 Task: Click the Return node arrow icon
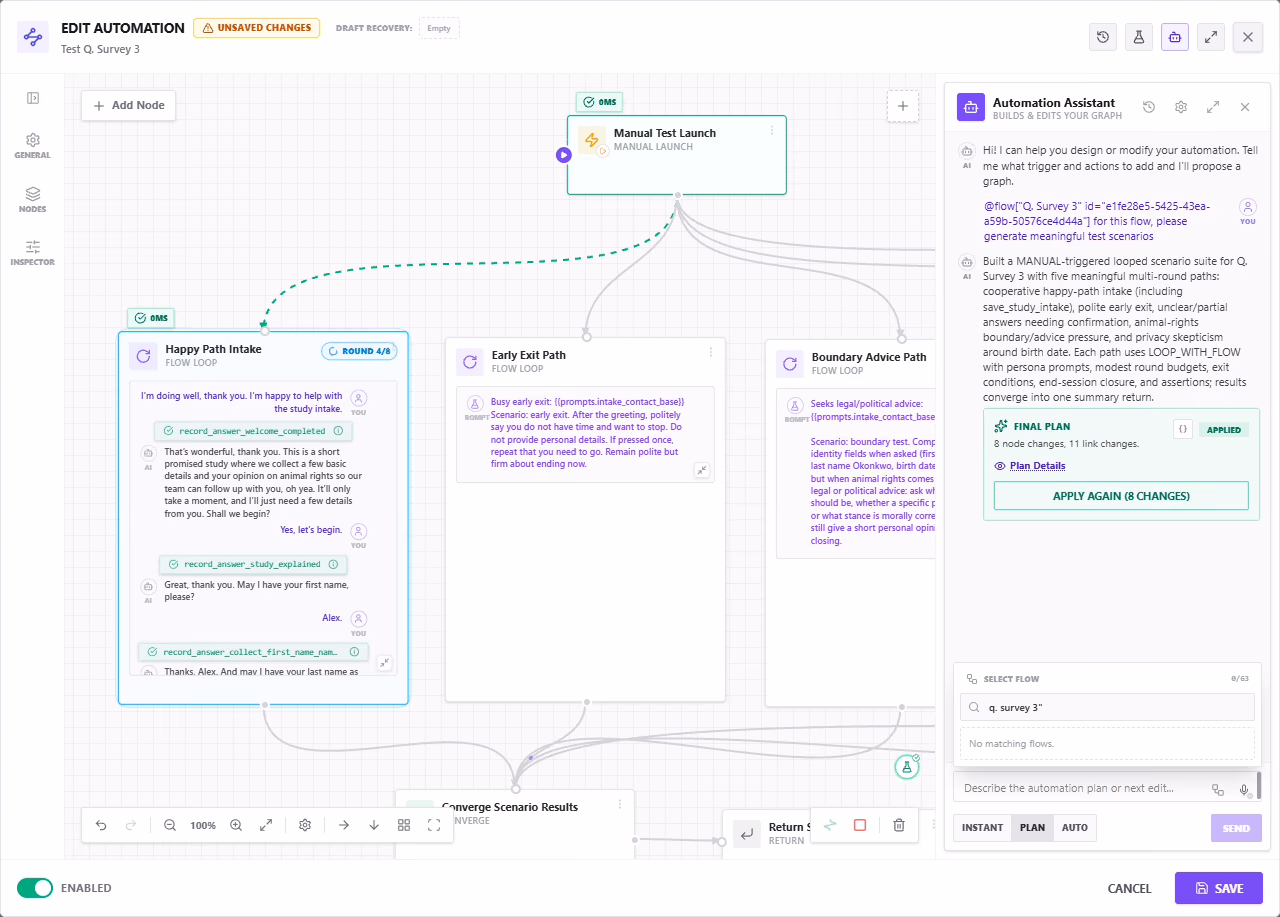click(745, 833)
